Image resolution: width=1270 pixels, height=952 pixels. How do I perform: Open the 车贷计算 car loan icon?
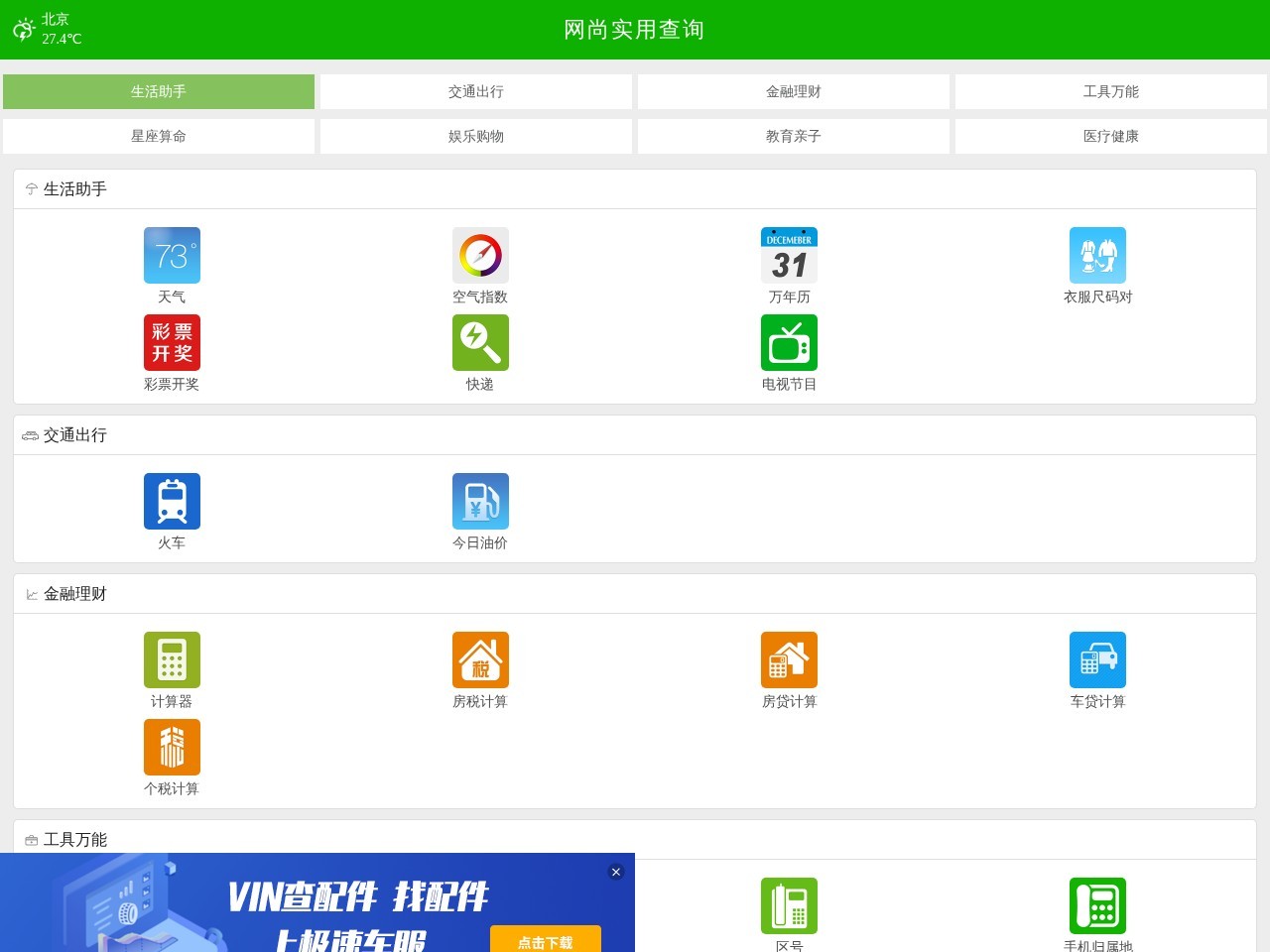[x=1097, y=660]
